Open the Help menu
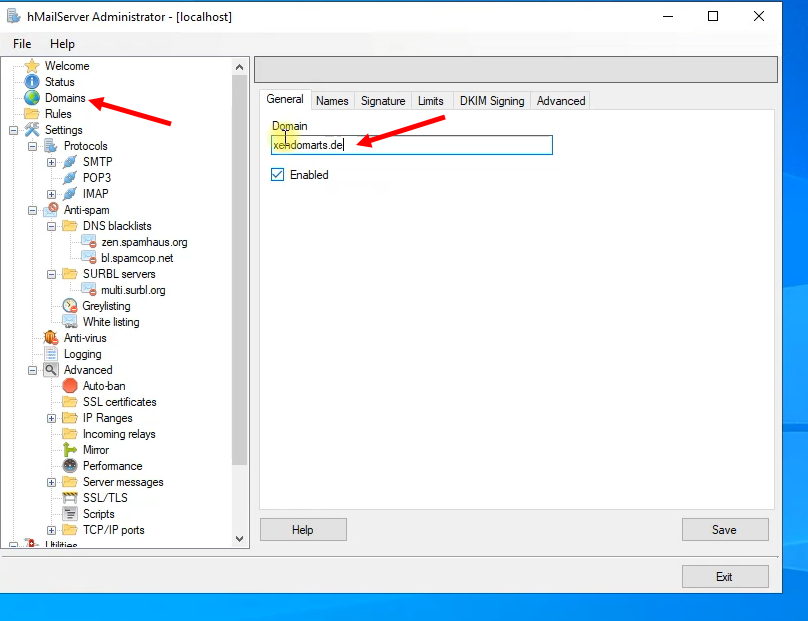 click(x=62, y=44)
